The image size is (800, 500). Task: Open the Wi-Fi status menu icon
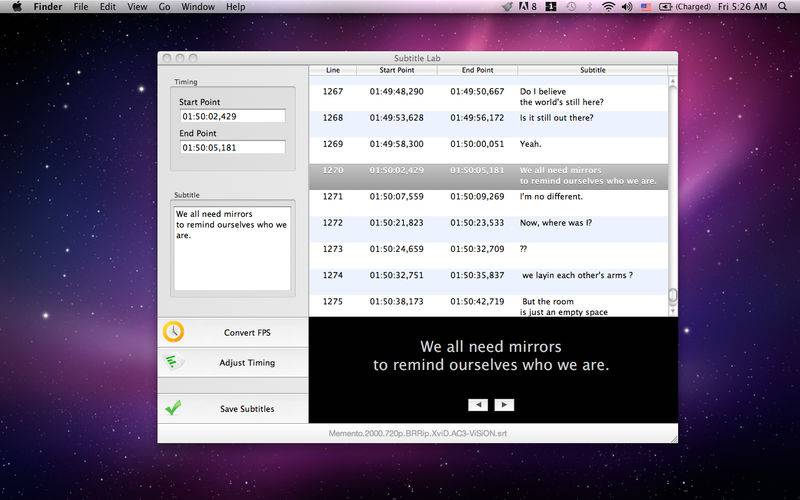[608, 7]
